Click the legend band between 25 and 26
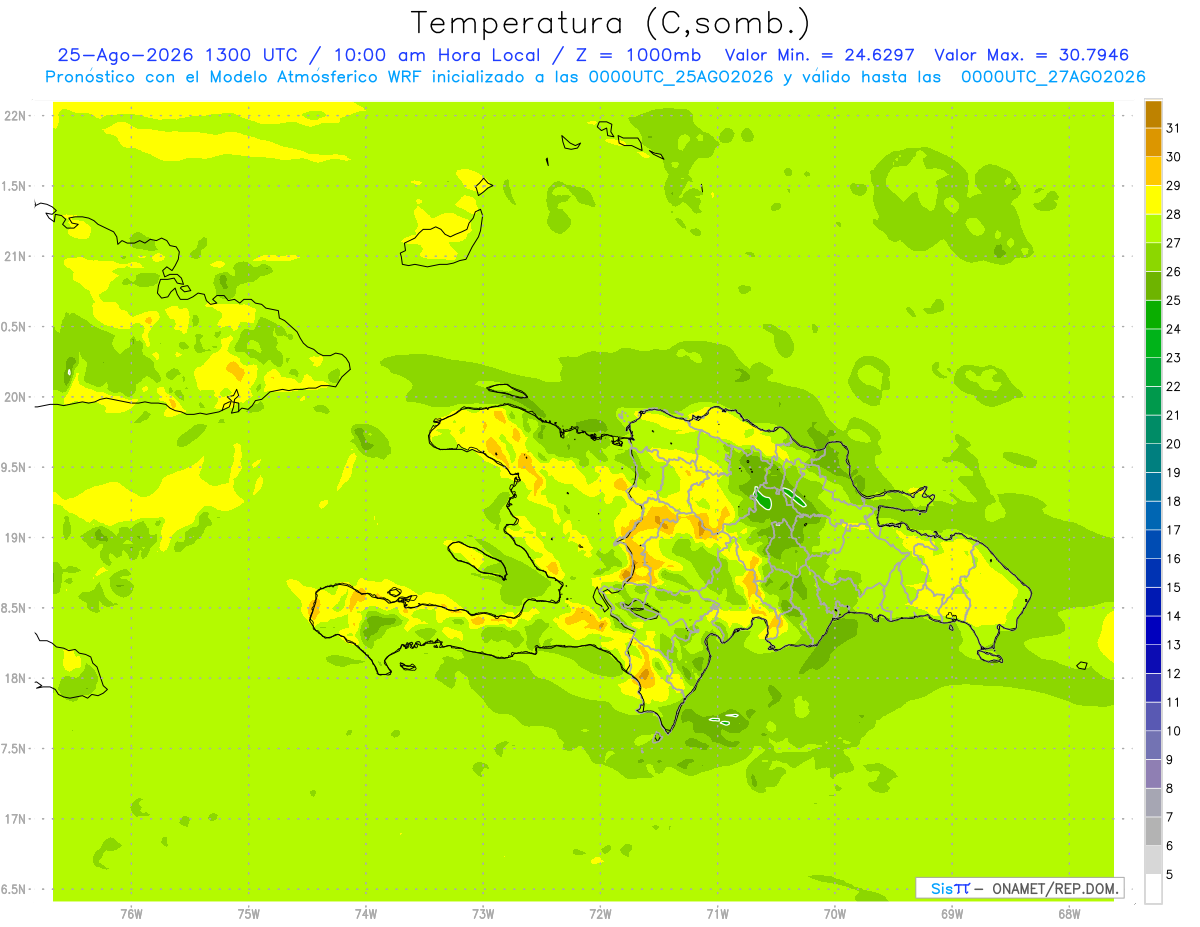 (1153, 286)
